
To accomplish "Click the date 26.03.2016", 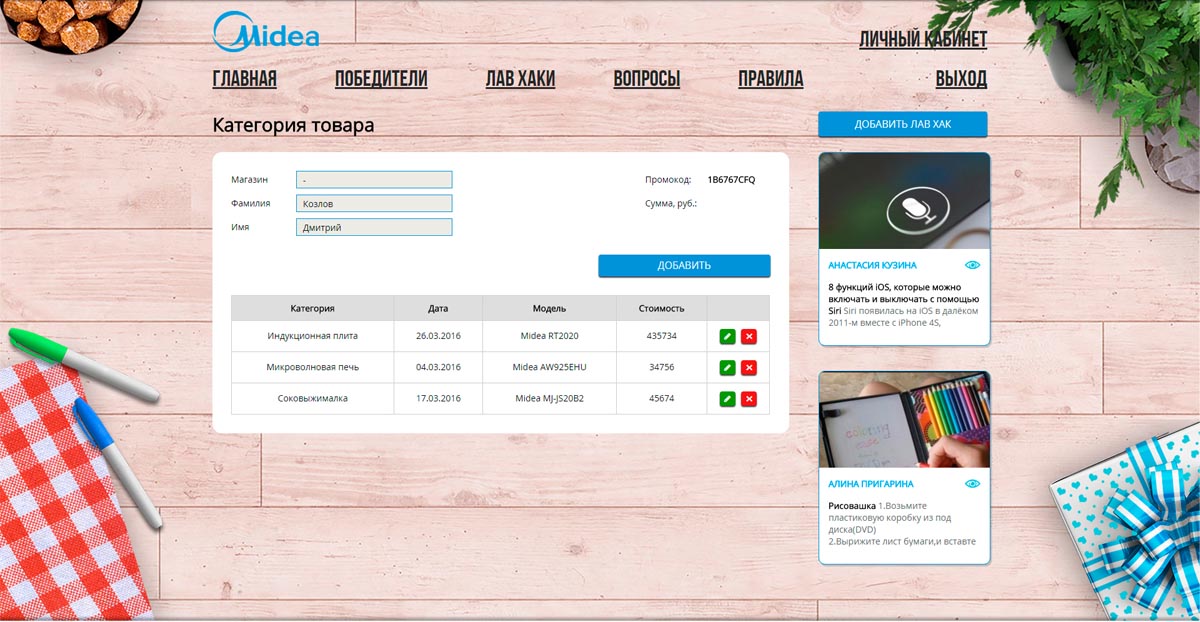I will click(x=438, y=336).
